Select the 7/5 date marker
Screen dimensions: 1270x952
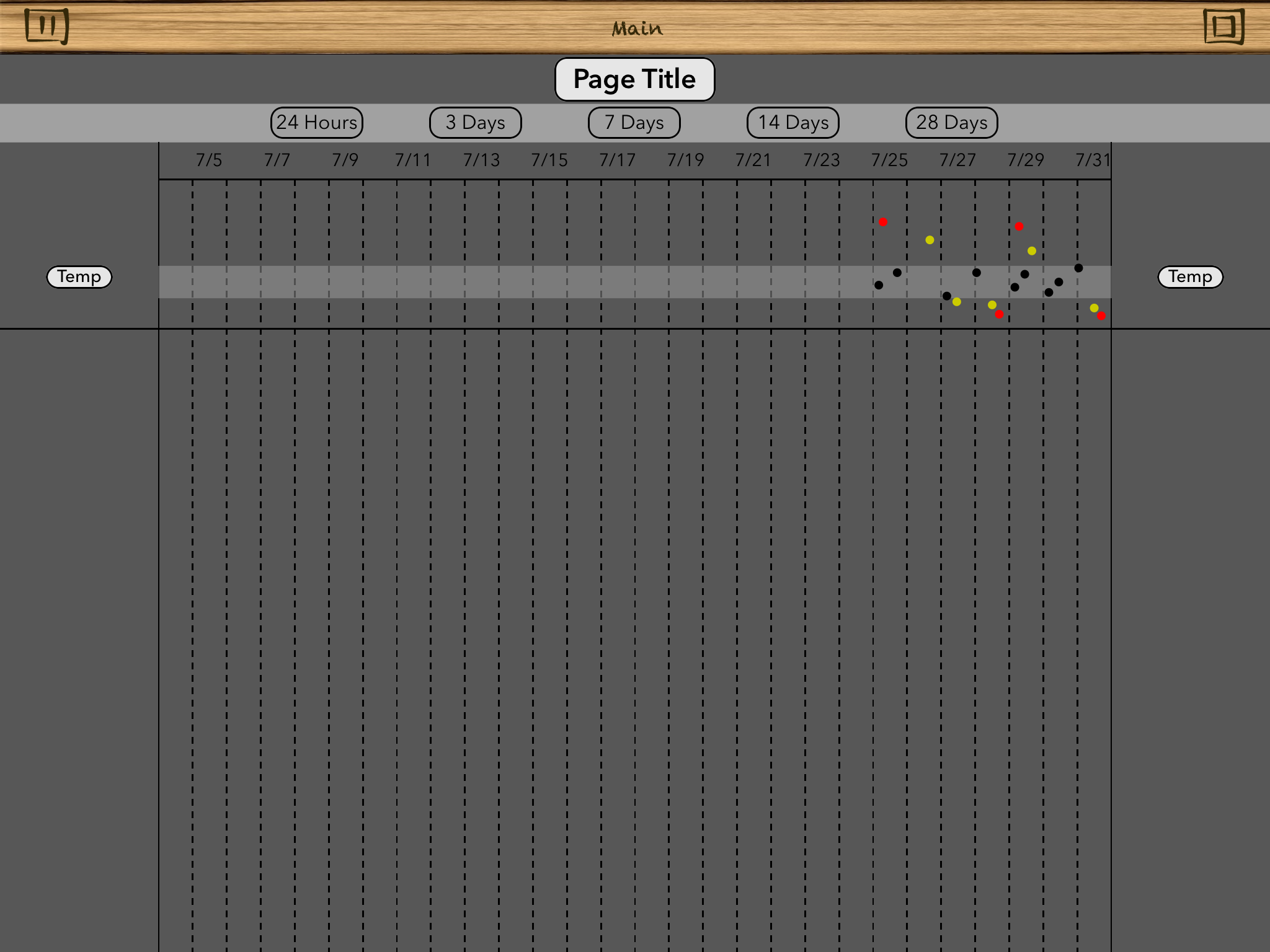209,160
